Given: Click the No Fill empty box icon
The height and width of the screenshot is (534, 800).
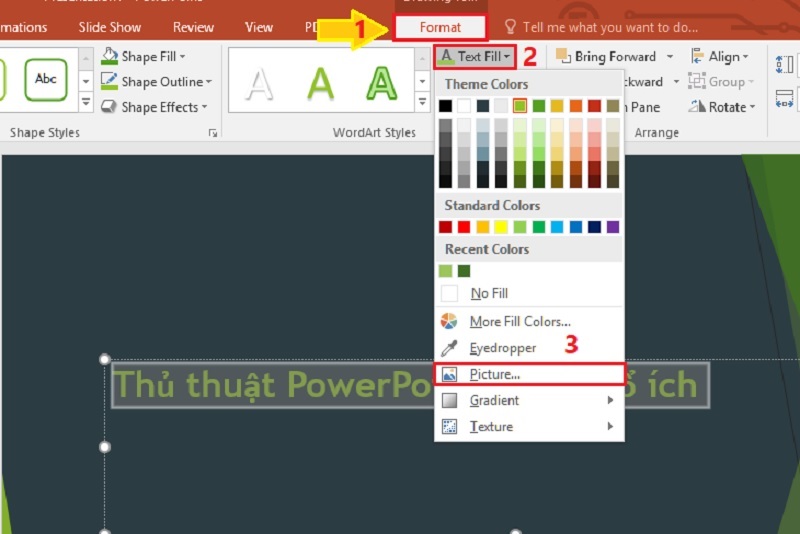Looking at the screenshot, I should click(449, 293).
